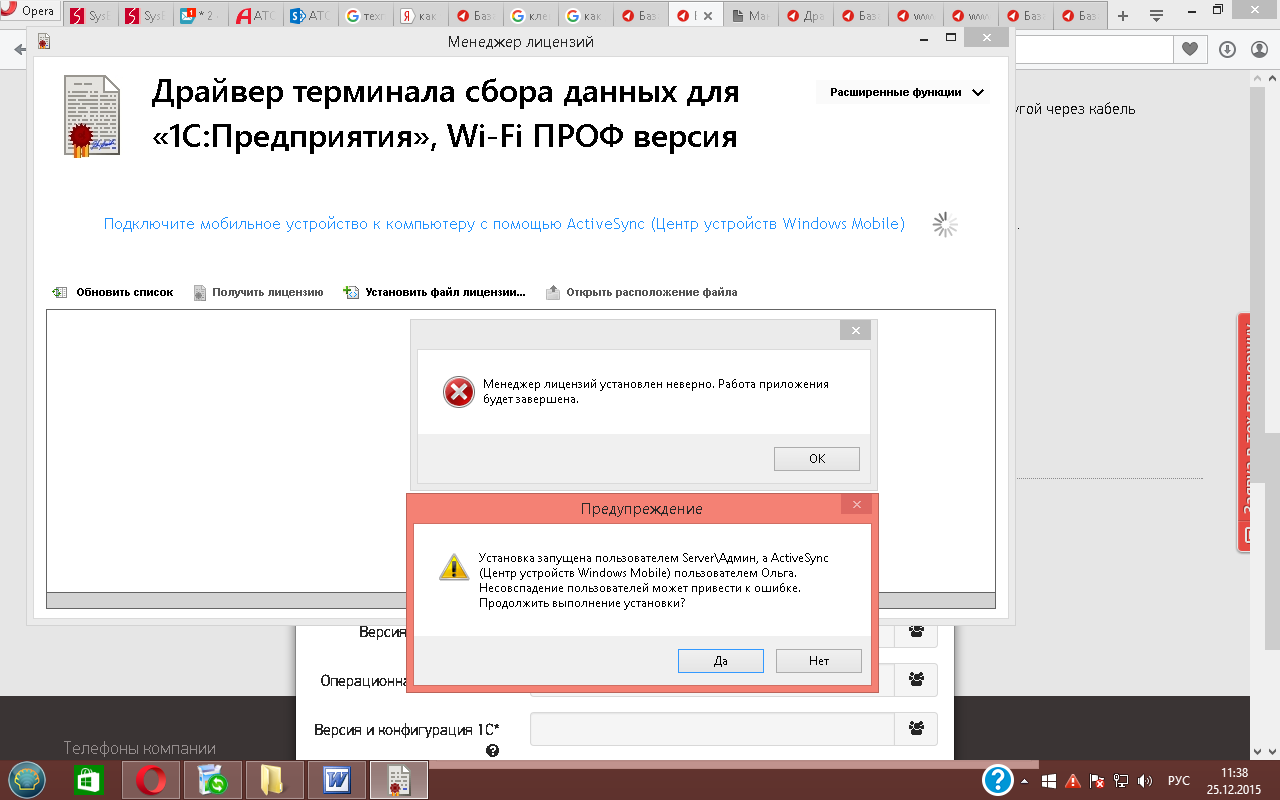The height and width of the screenshot is (800, 1280).
Task: Click the loading spinner indicator
Action: click(945, 225)
